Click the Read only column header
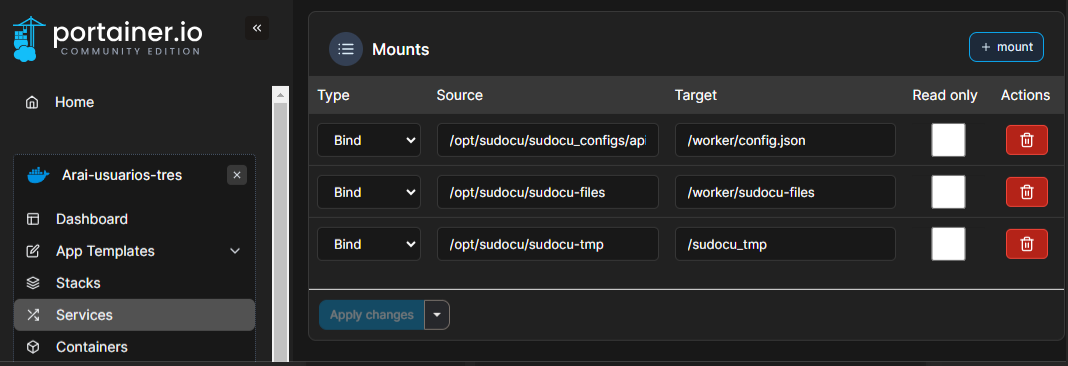Image resolution: width=1068 pixels, height=366 pixels. (945, 95)
